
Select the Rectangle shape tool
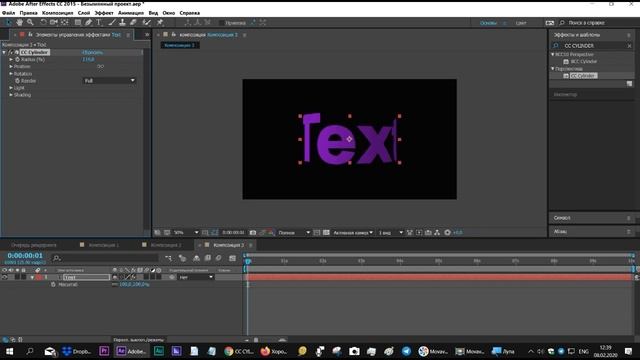coord(78,22)
